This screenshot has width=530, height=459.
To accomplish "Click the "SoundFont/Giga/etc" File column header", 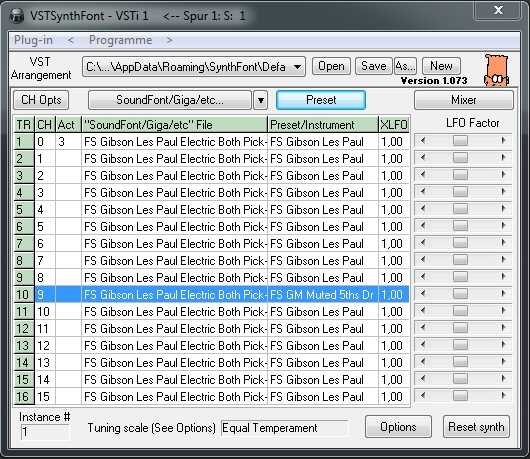I will (174, 125).
